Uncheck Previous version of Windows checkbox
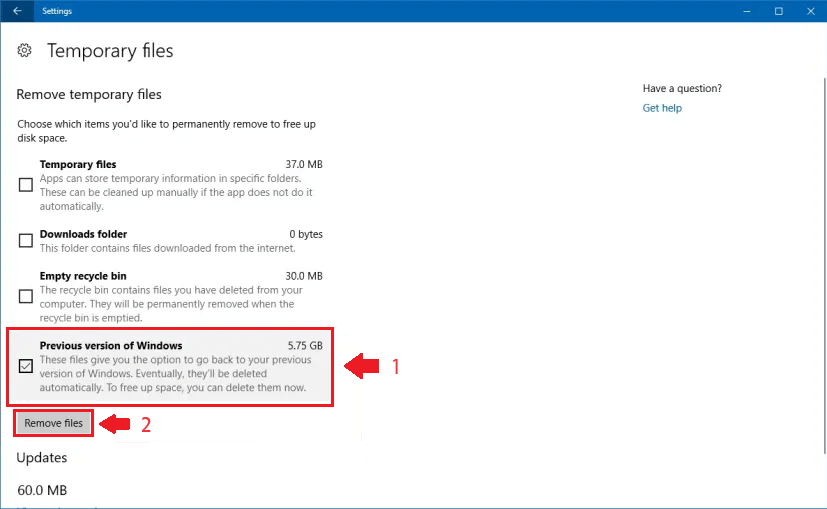The height and width of the screenshot is (509, 827). (25, 366)
